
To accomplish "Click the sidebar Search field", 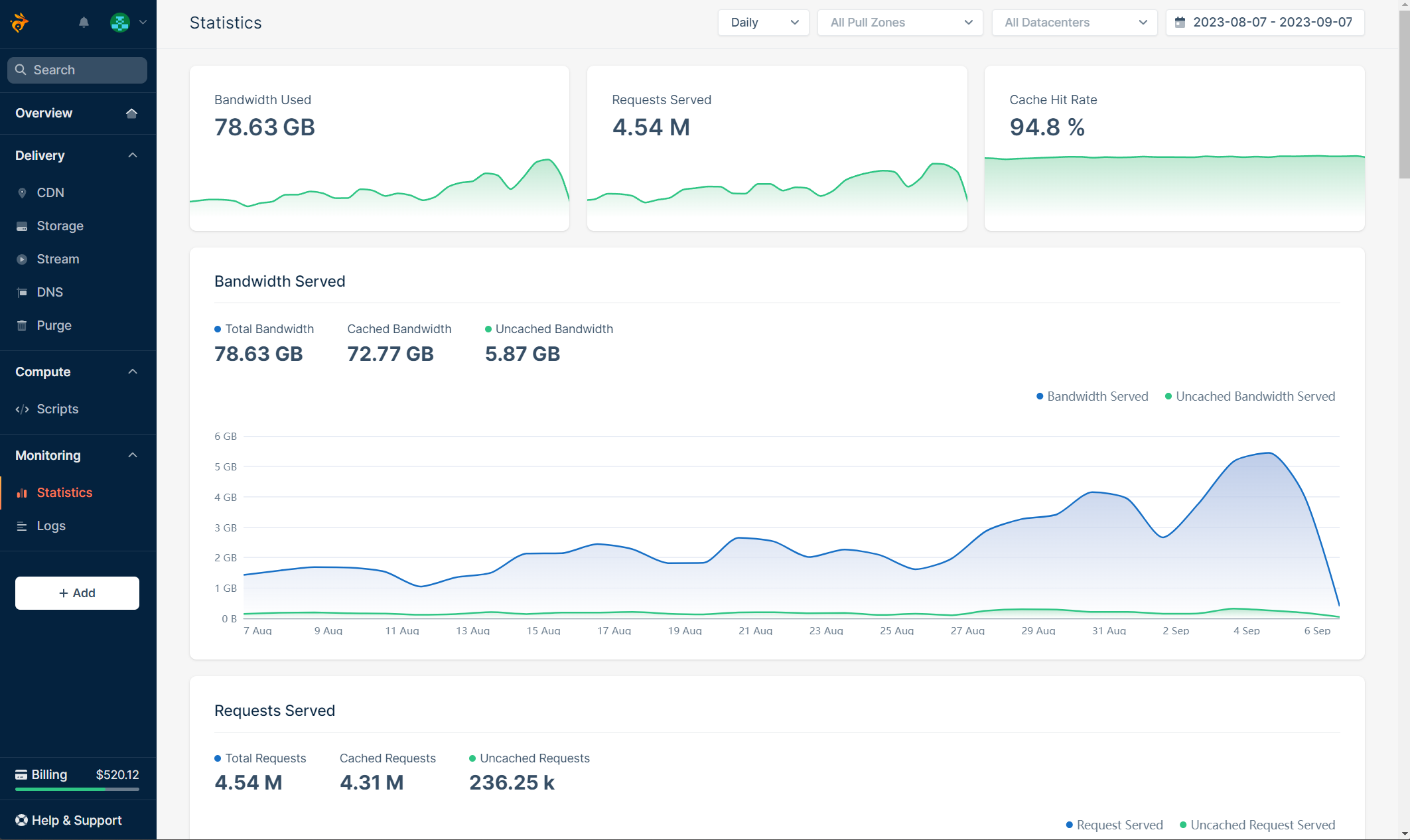I will 77,70.
